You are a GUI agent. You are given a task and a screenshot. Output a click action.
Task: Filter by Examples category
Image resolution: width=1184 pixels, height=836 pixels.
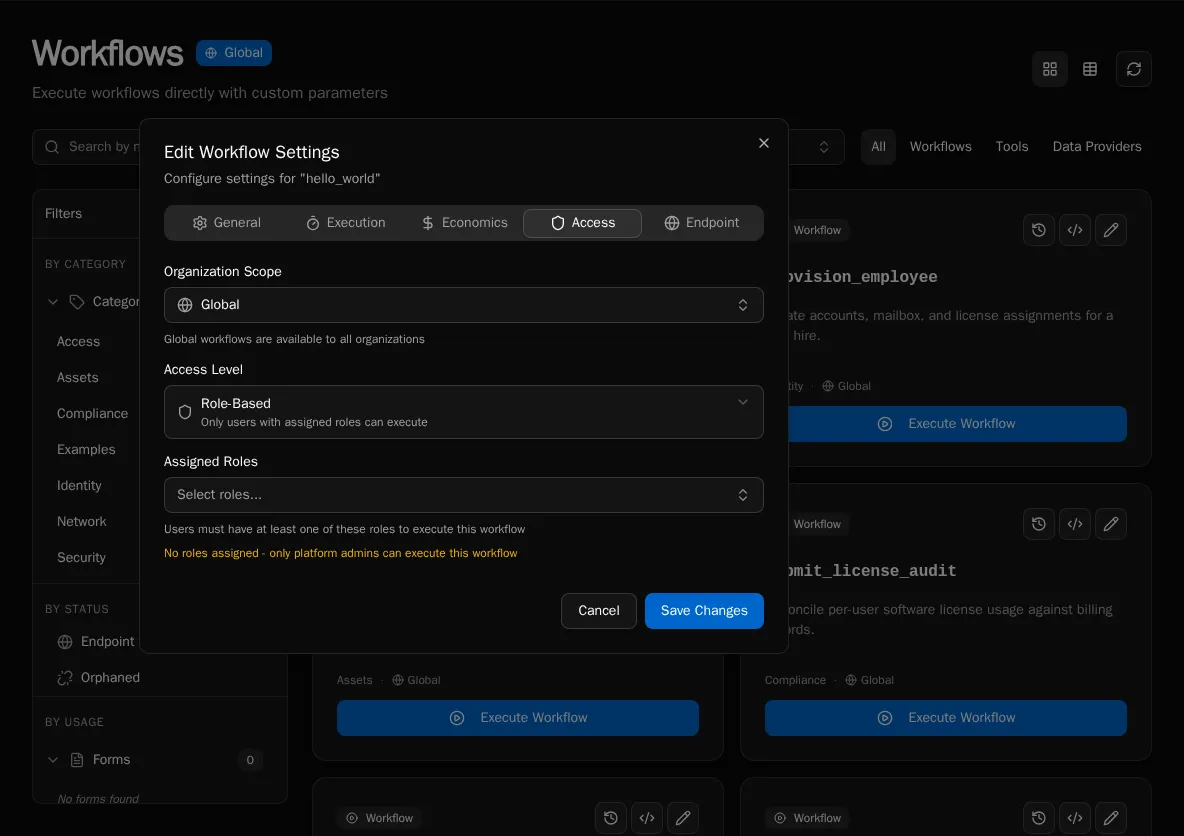click(x=86, y=449)
